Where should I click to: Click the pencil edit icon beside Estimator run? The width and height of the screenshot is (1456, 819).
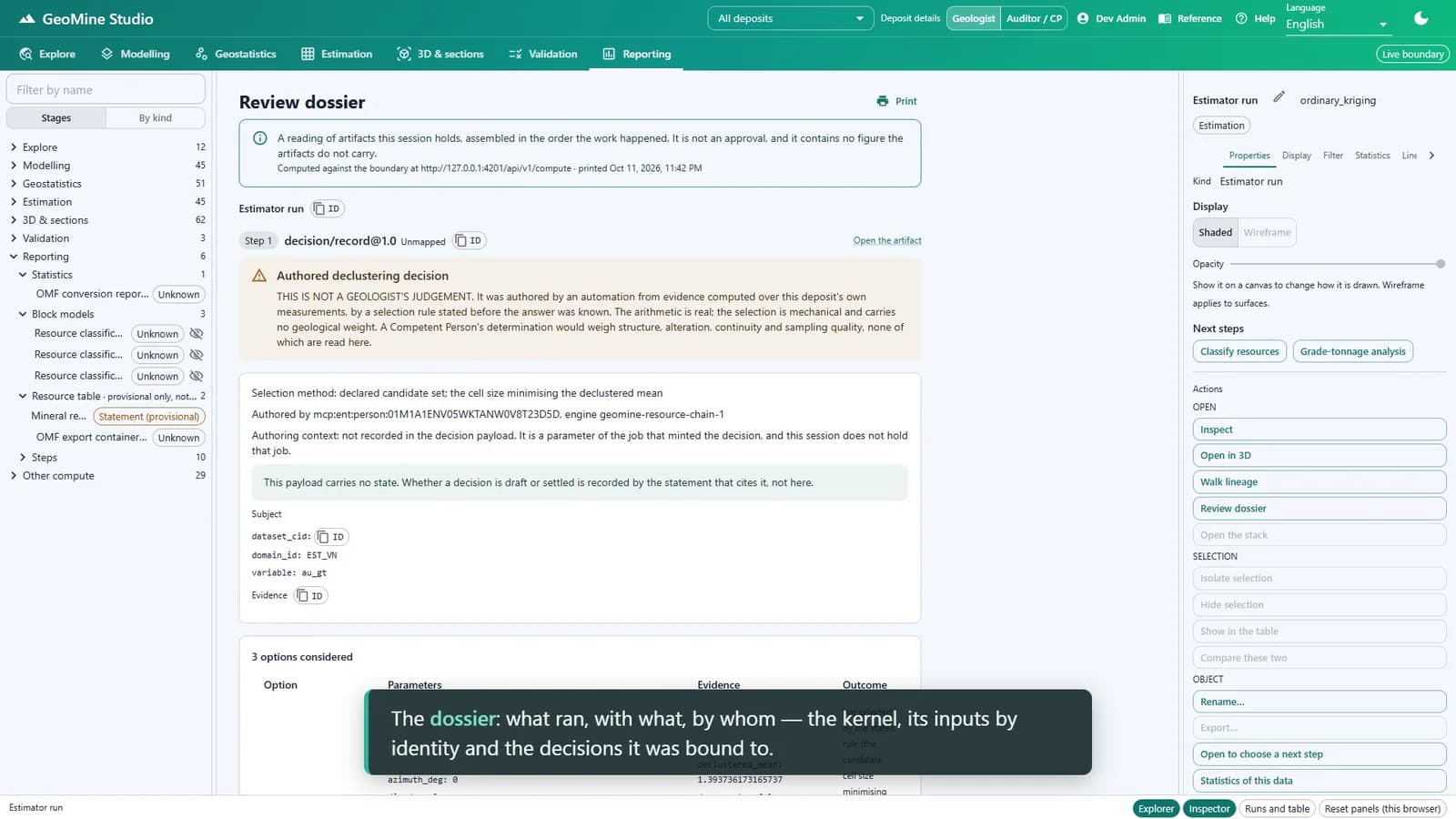click(x=1279, y=96)
